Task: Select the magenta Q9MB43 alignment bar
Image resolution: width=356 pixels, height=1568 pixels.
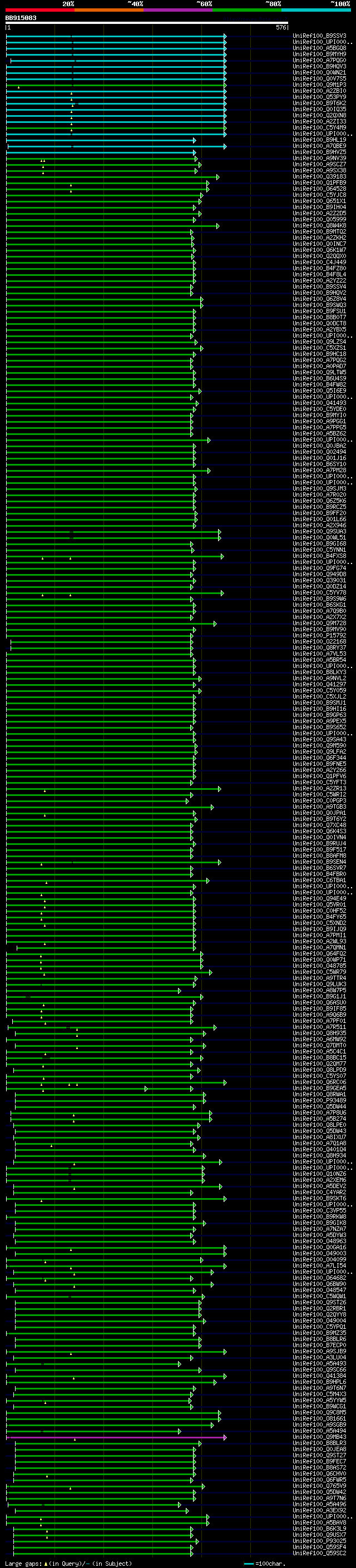Action: click(x=116, y=1437)
